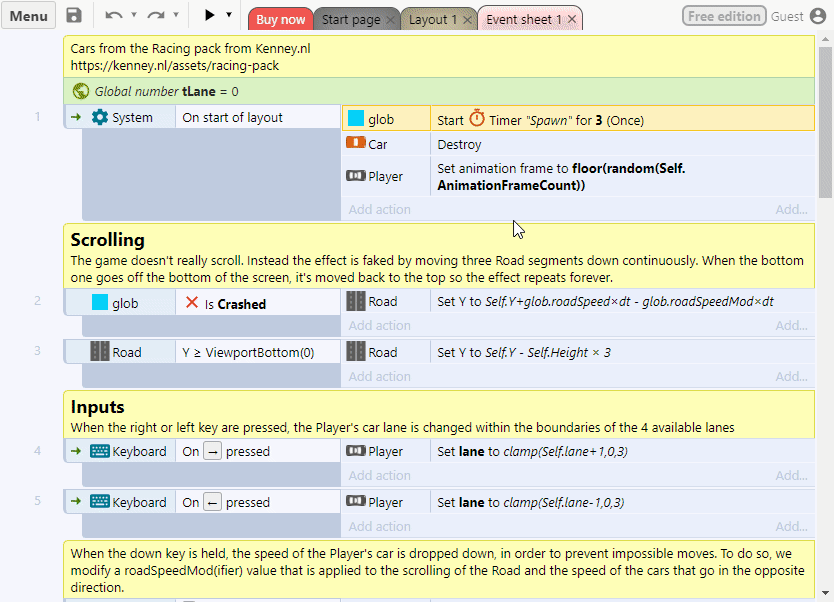Screen dimensions: 834x602
Task: Click the Keyboard icon in event 5
Action: pyautogui.click(x=100, y=501)
